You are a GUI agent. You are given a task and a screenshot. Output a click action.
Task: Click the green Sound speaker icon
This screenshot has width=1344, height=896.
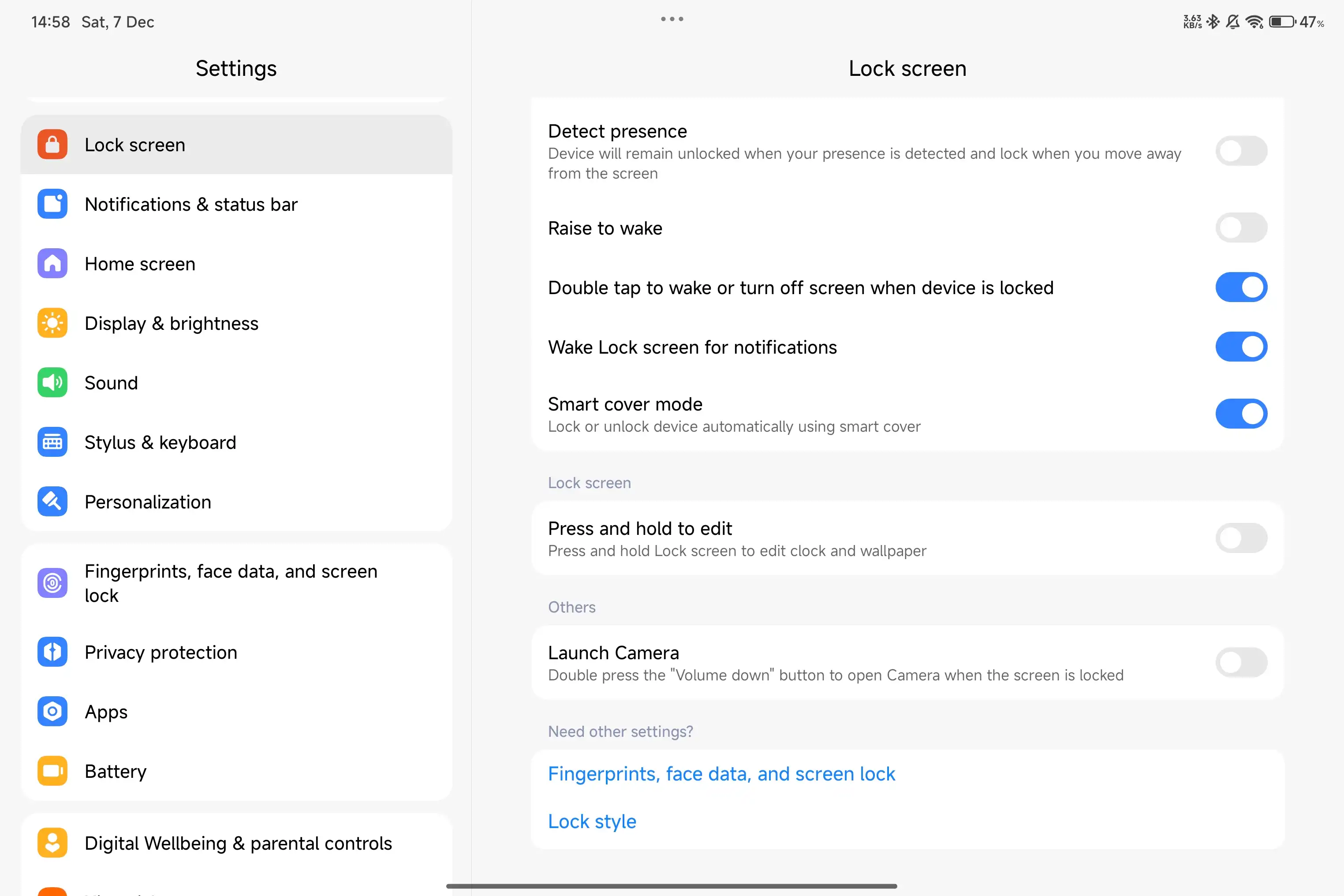tap(52, 382)
